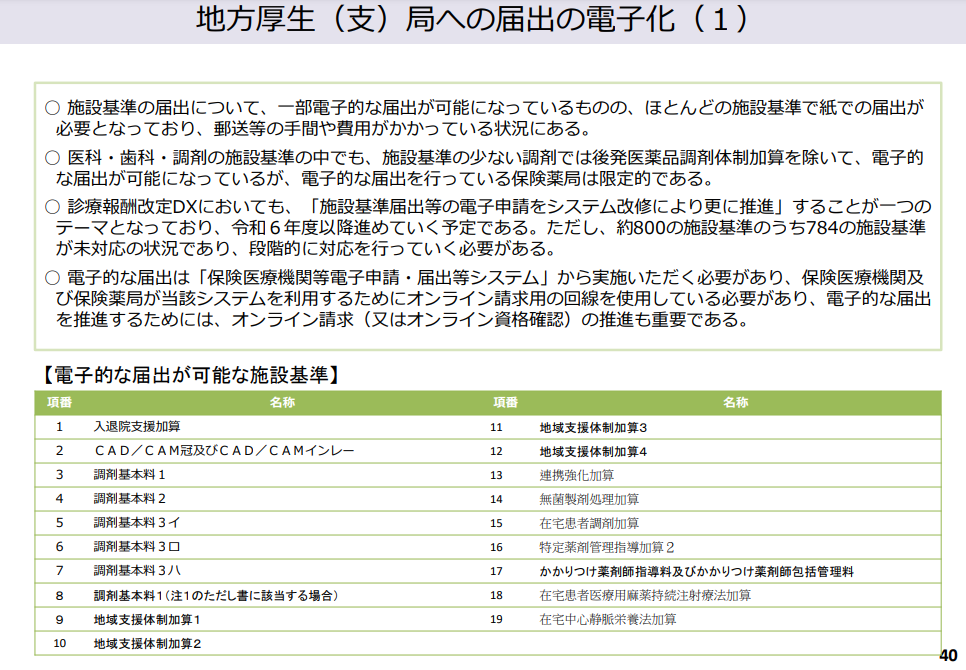Select the 連携強化加算 row
Viewport: 966px width, 670px height.
click(x=577, y=475)
